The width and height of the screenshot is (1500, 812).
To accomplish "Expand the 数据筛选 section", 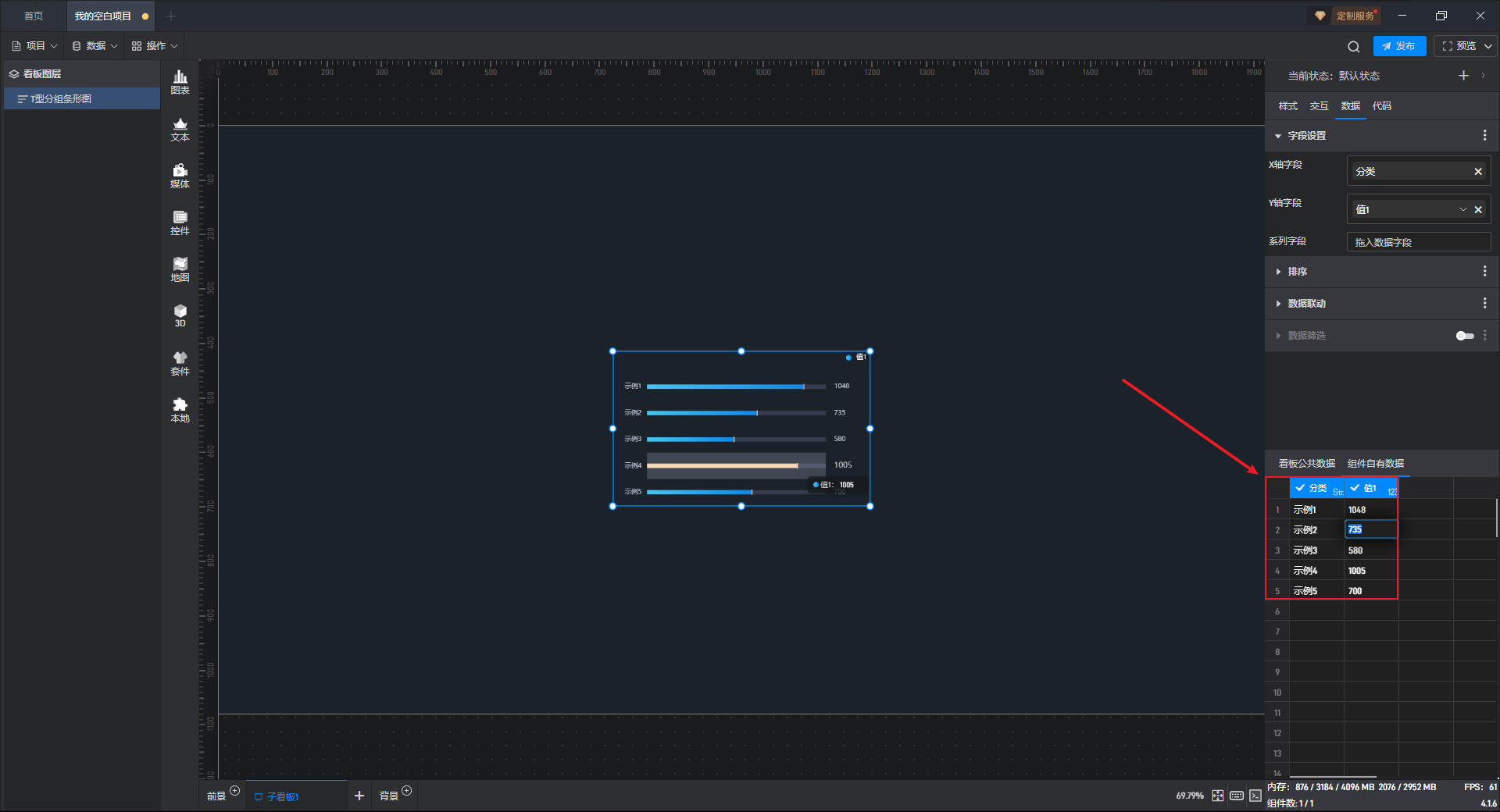I will coord(1278,336).
